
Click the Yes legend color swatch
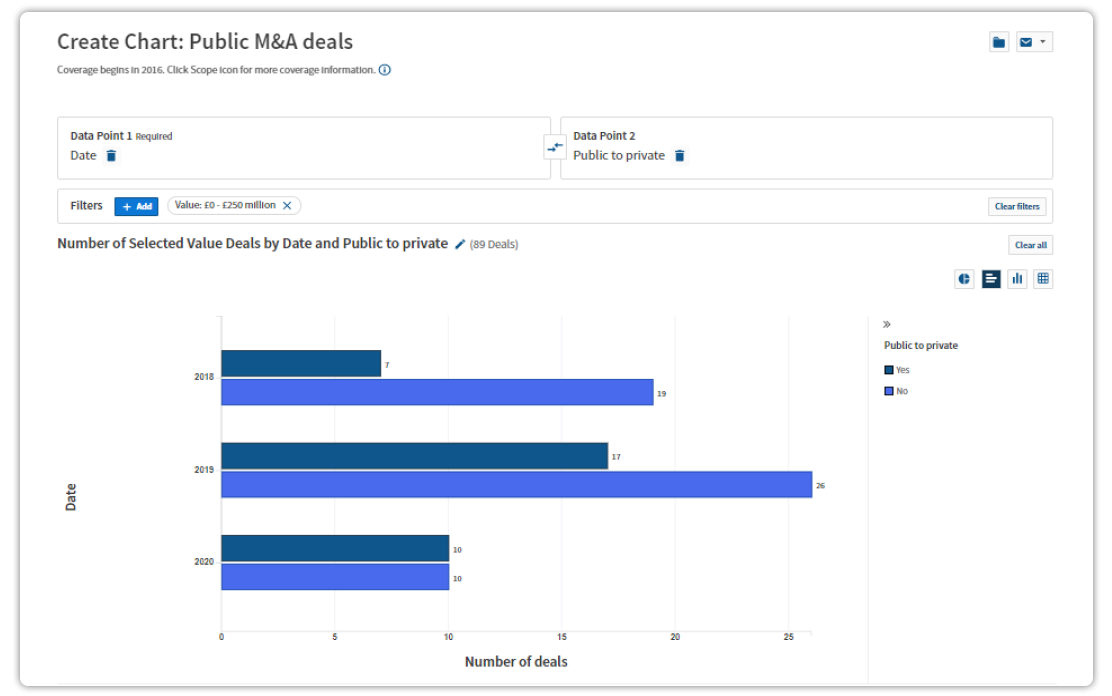tap(889, 370)
